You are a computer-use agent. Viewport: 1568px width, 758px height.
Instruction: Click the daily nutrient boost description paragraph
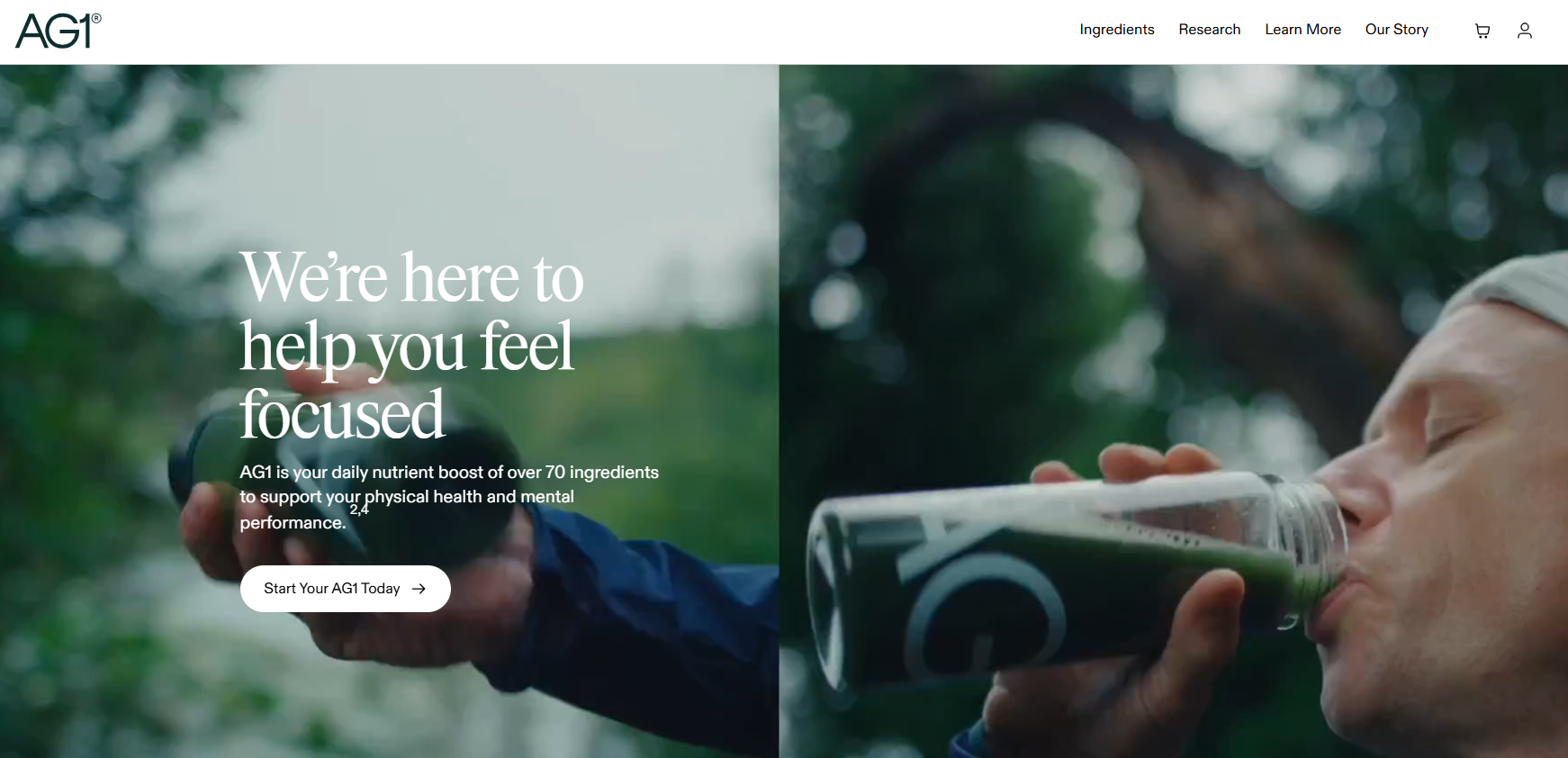449,497
